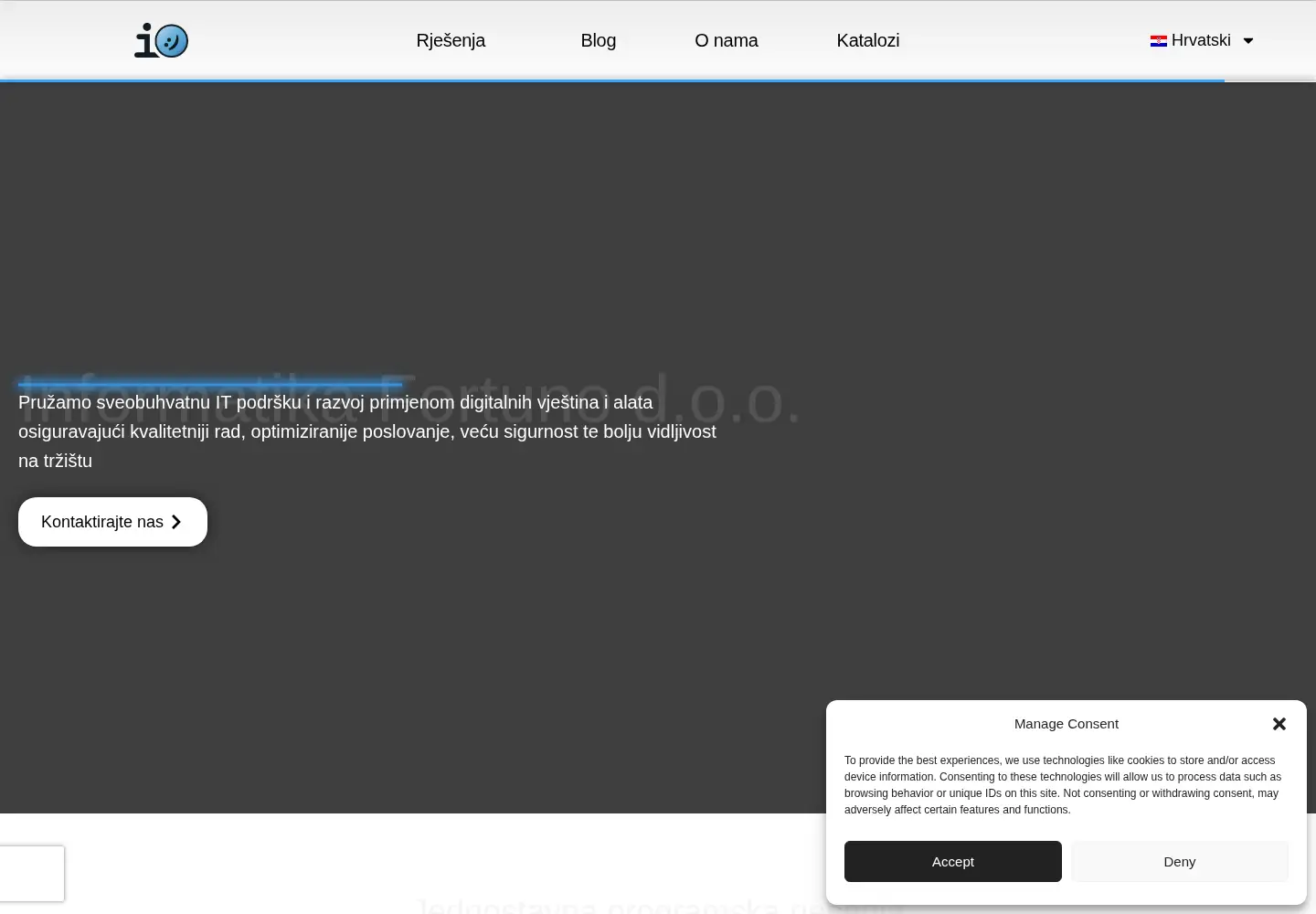Click the hero text starting "Pružamo sveobuhvatnu IT podršku"
Screen dimensions: 1316x914
click(367, 431)
